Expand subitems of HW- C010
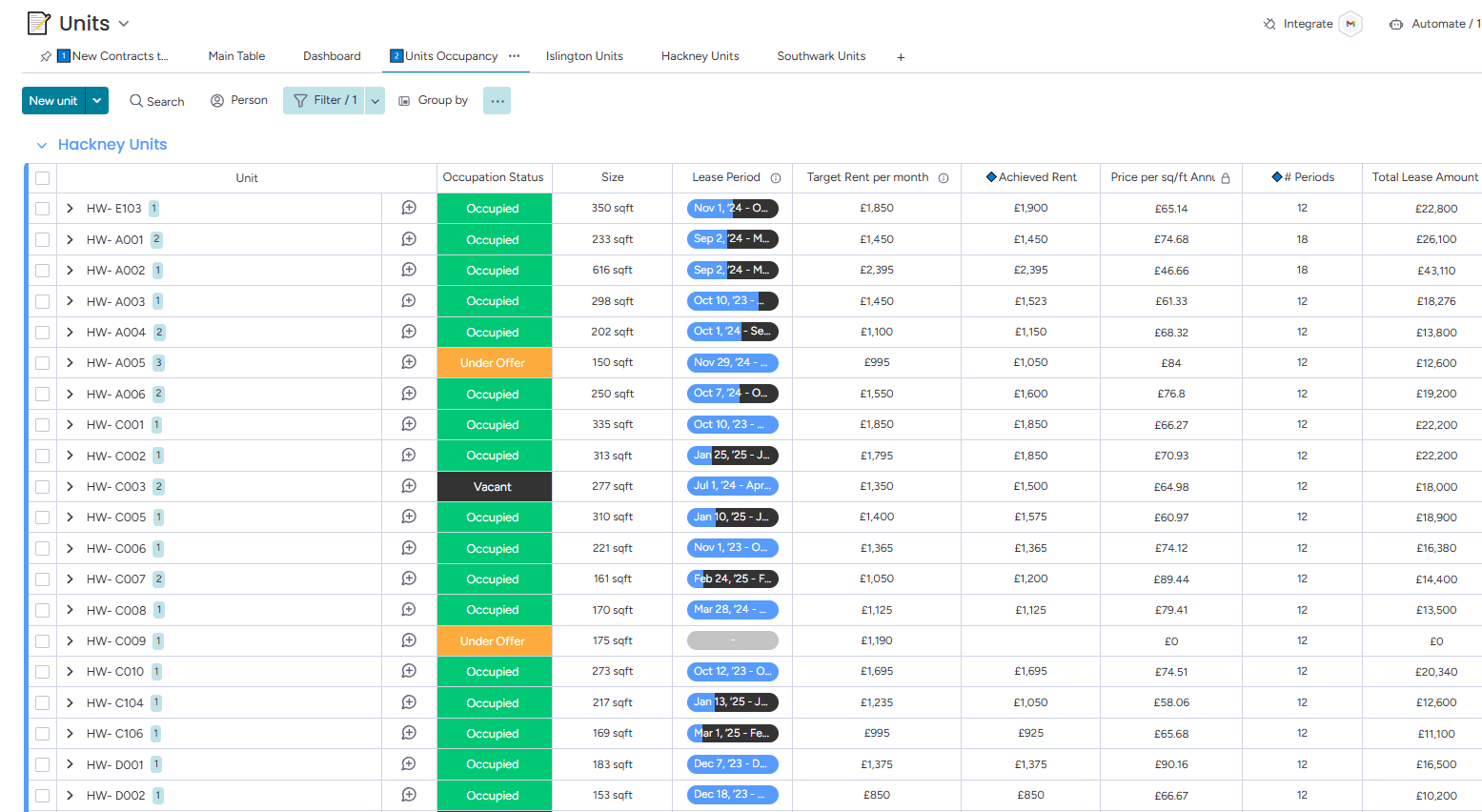This screenshot has width=1482, height=812. pos(70,671)
